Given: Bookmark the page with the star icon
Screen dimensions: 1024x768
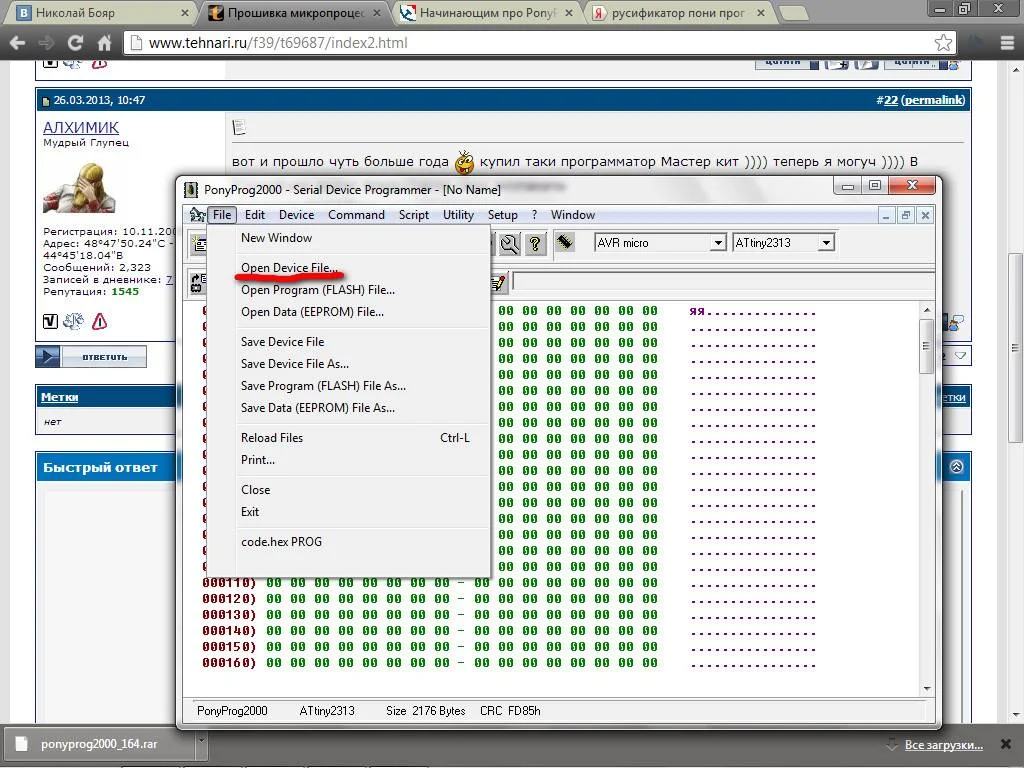Looking at the screenshot, I should pos(943,43).
